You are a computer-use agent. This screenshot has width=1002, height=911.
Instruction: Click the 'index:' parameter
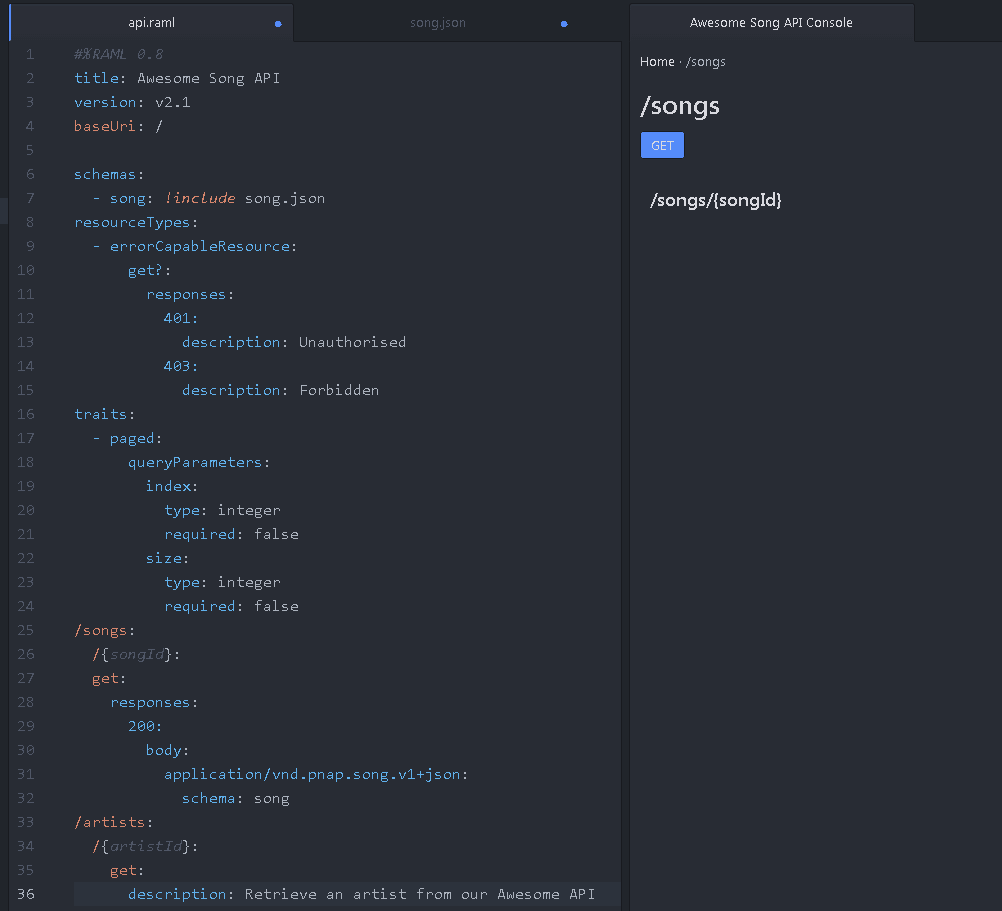point(172,486)
